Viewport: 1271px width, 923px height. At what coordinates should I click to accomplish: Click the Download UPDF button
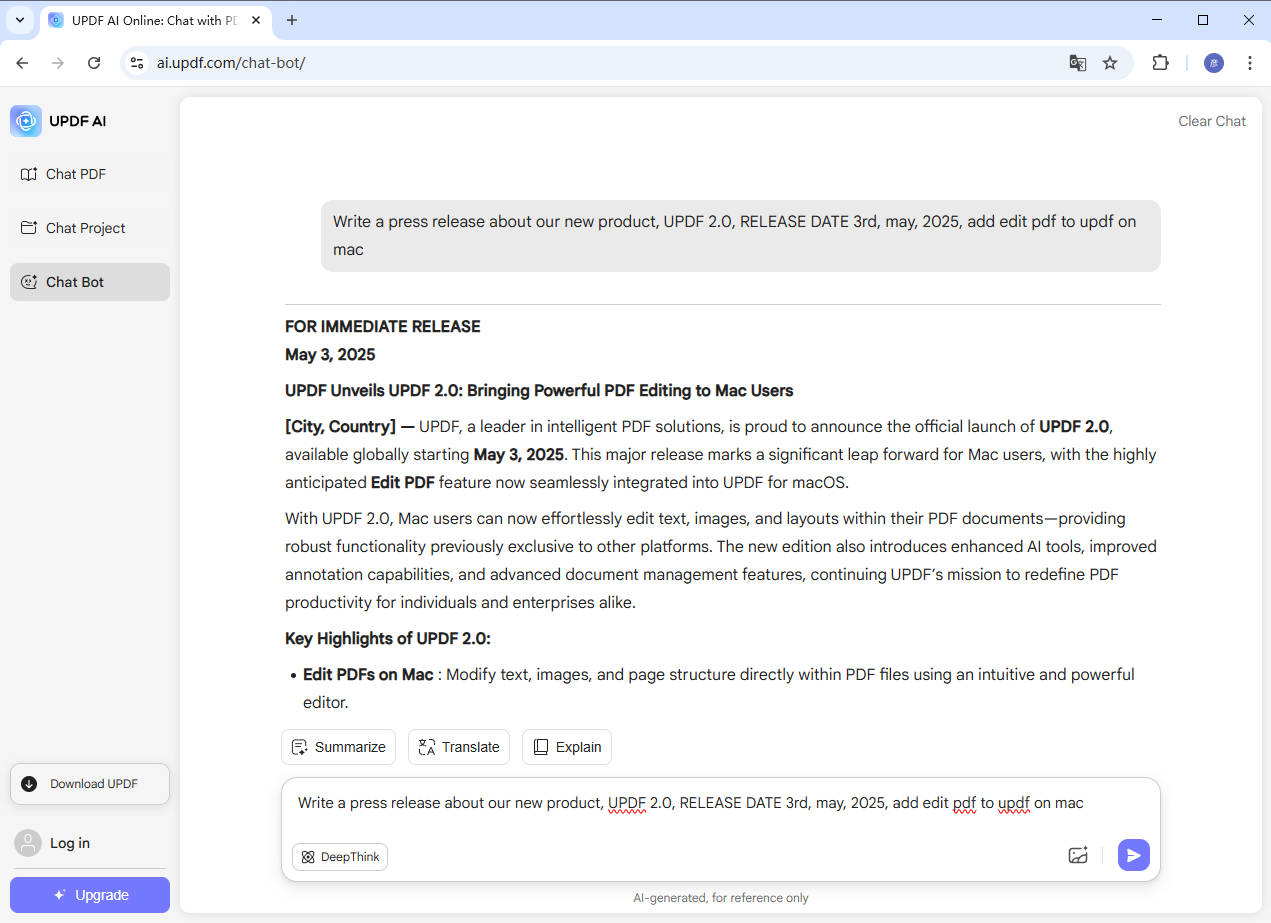coord(90,784)
